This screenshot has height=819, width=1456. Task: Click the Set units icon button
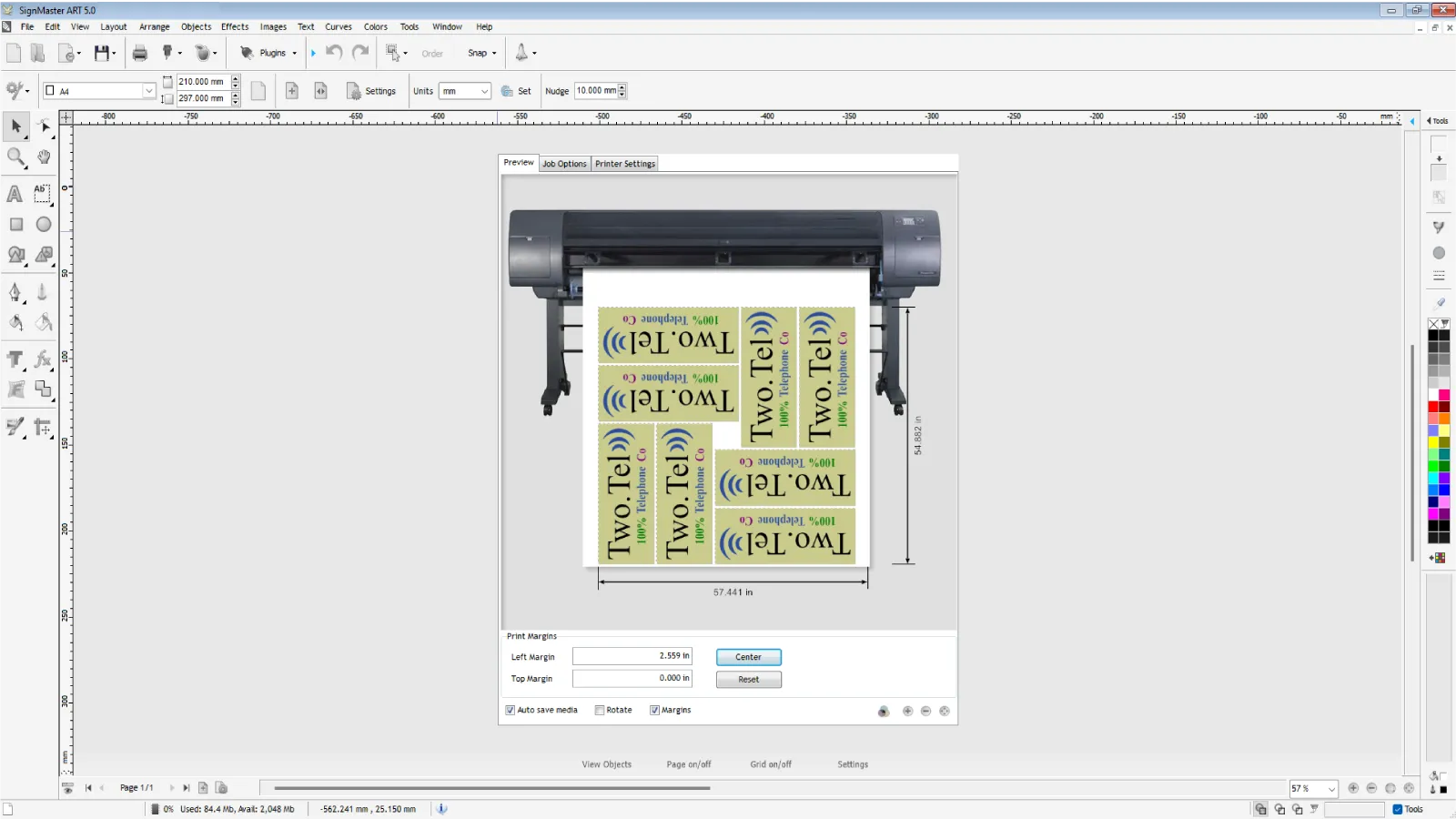[516, 91]
